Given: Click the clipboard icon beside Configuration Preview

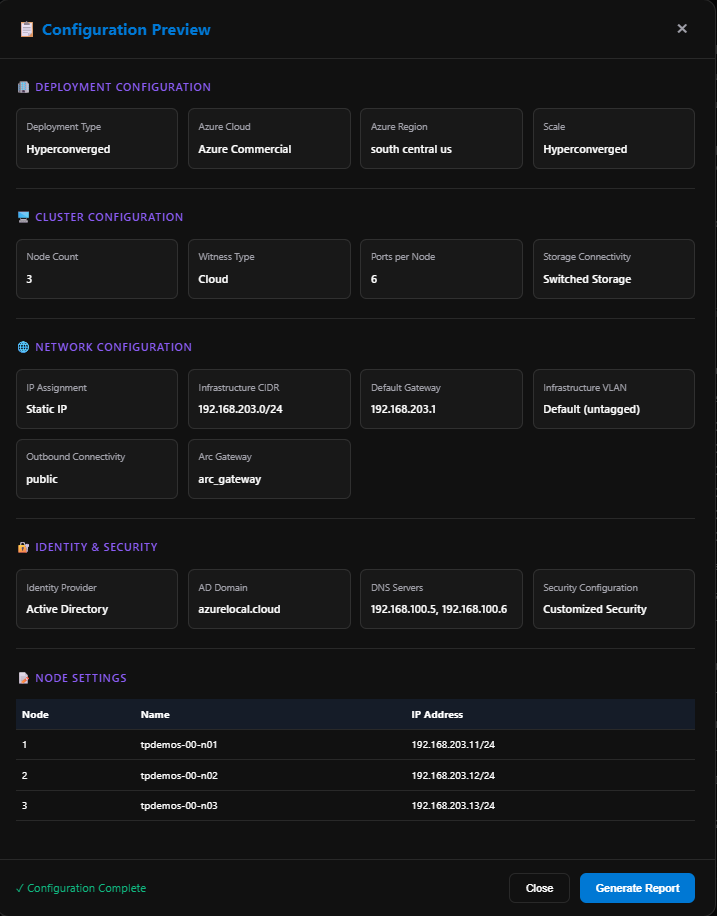Looking at the screenshot, I should pyautogui.click(x=26, y=30).
